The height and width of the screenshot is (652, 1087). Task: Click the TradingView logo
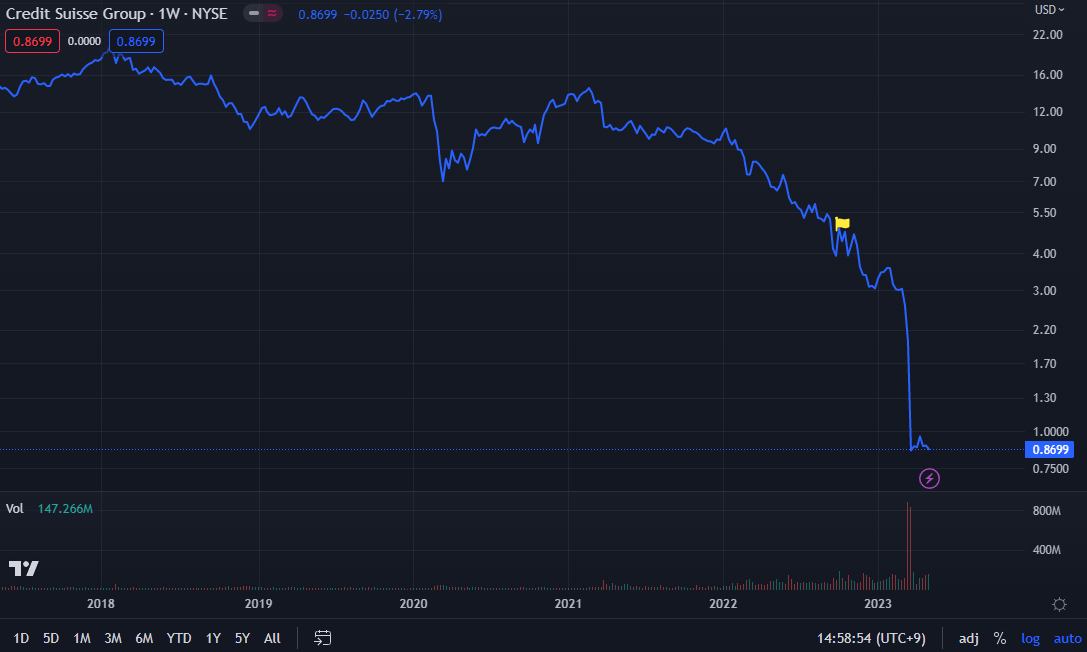[x=24, y=568]
